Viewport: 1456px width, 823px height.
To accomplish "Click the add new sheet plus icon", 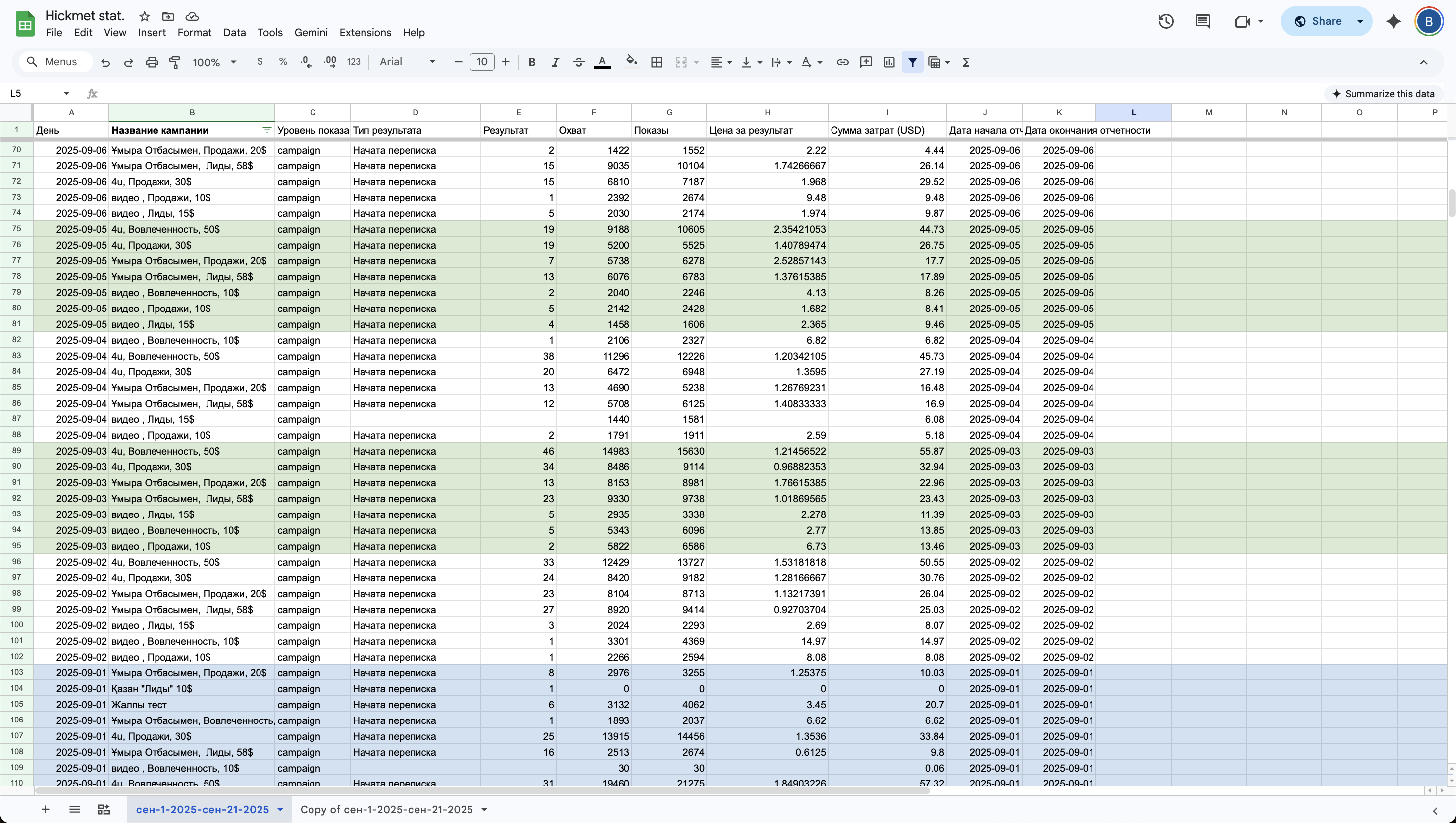I will click(45, 809).
